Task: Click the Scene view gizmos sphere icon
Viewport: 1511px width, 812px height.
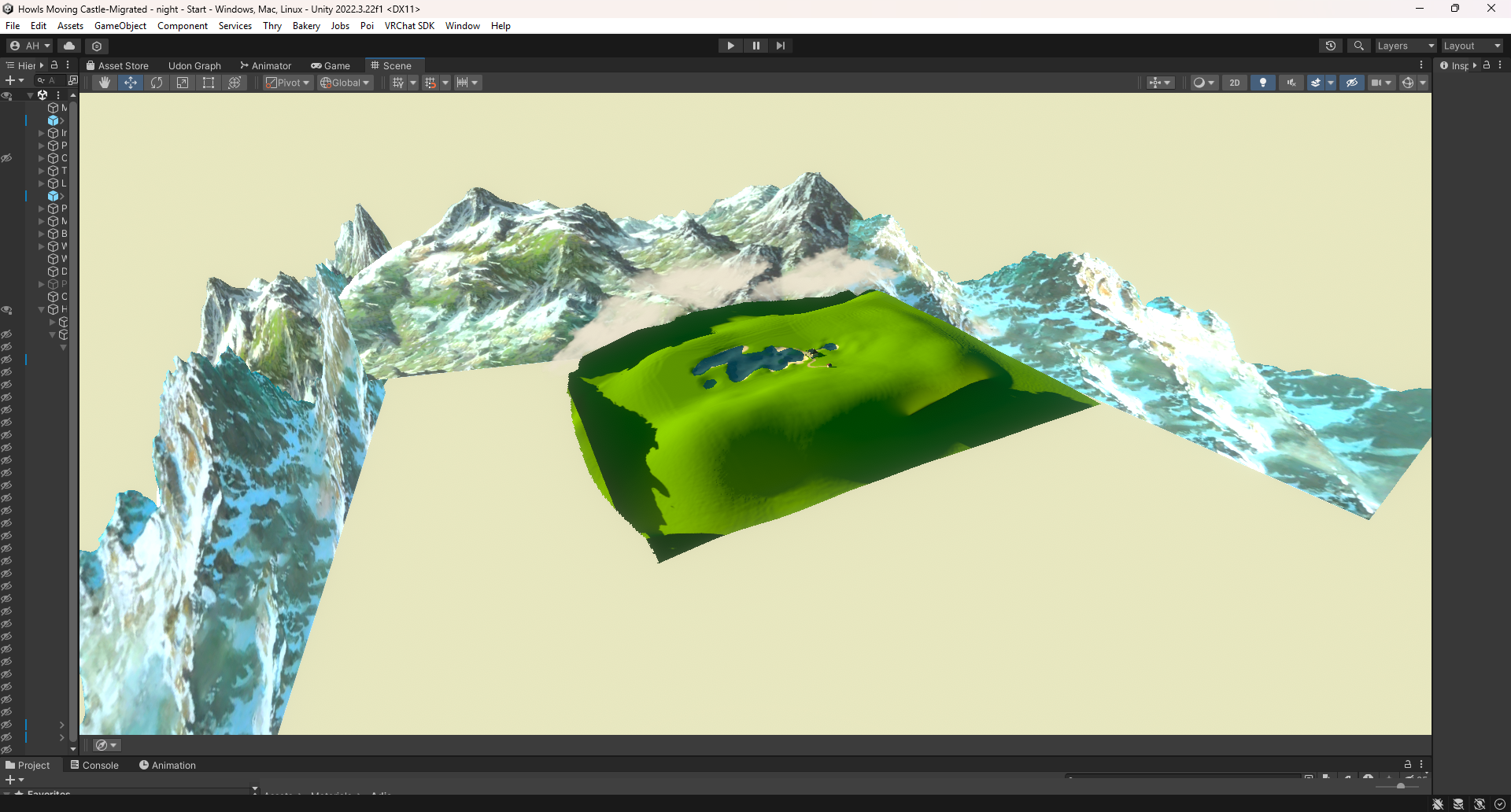Action: pyautogui.click(x=1408, y=83)
